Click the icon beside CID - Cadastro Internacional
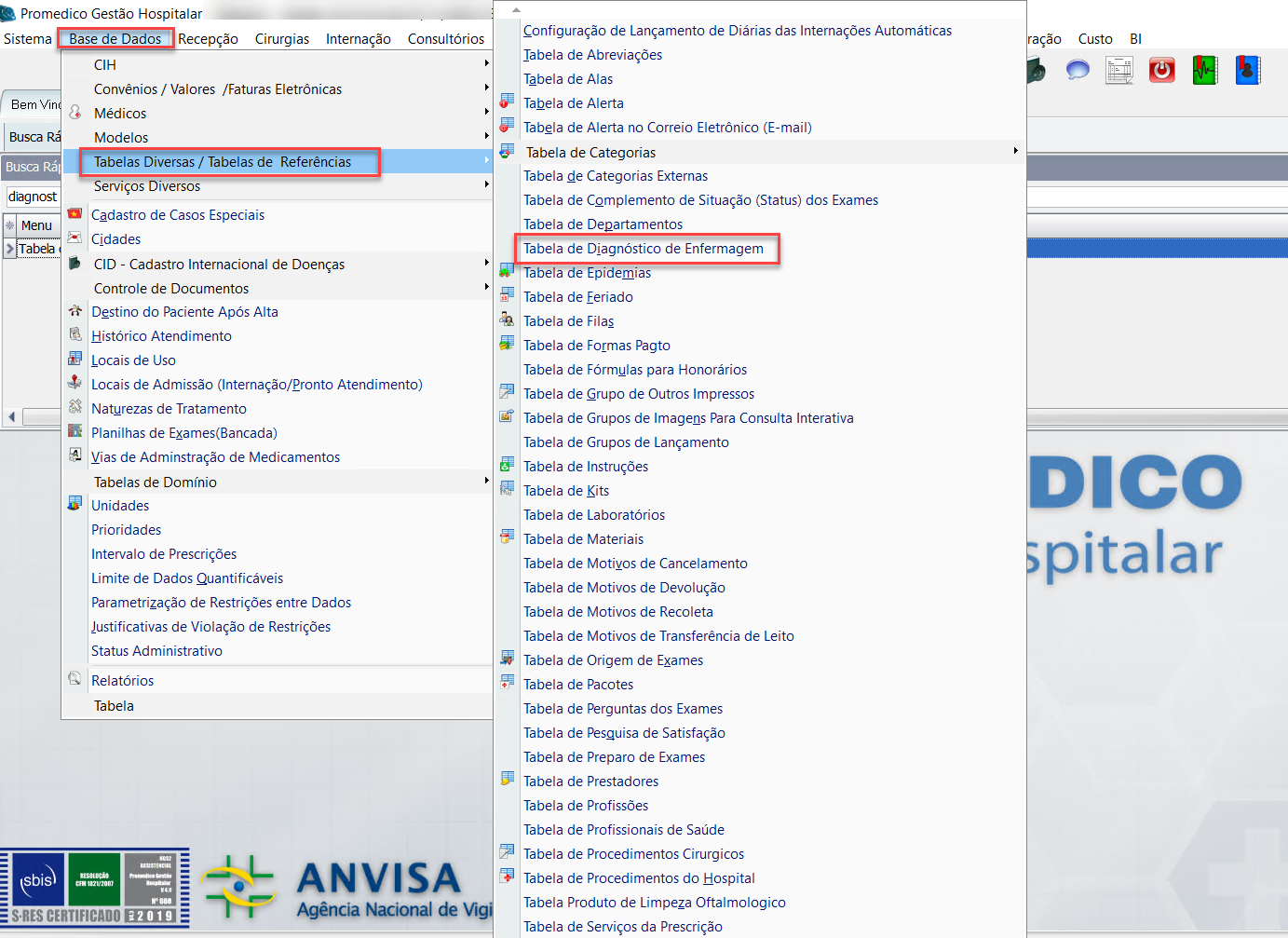 coord(75,264)
